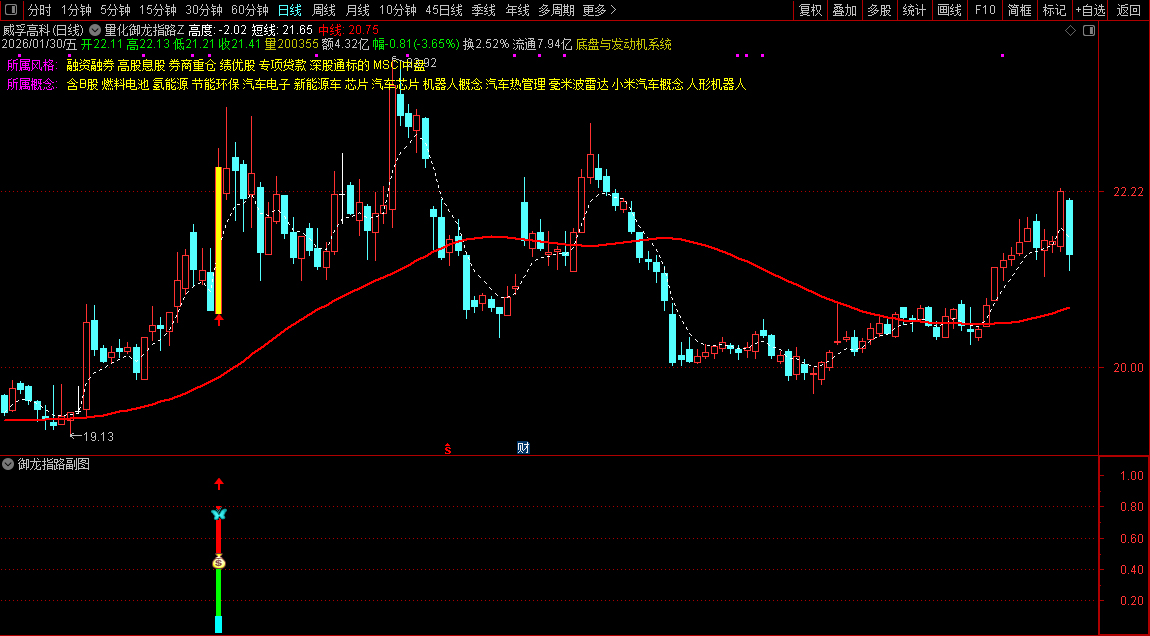
Task: Switch to the 10分钟 period tab
Action: [x=398, y=10]
